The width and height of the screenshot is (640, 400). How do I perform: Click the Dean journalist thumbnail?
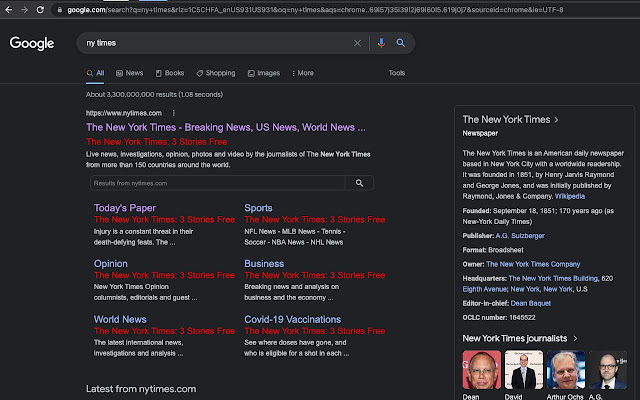482,369
